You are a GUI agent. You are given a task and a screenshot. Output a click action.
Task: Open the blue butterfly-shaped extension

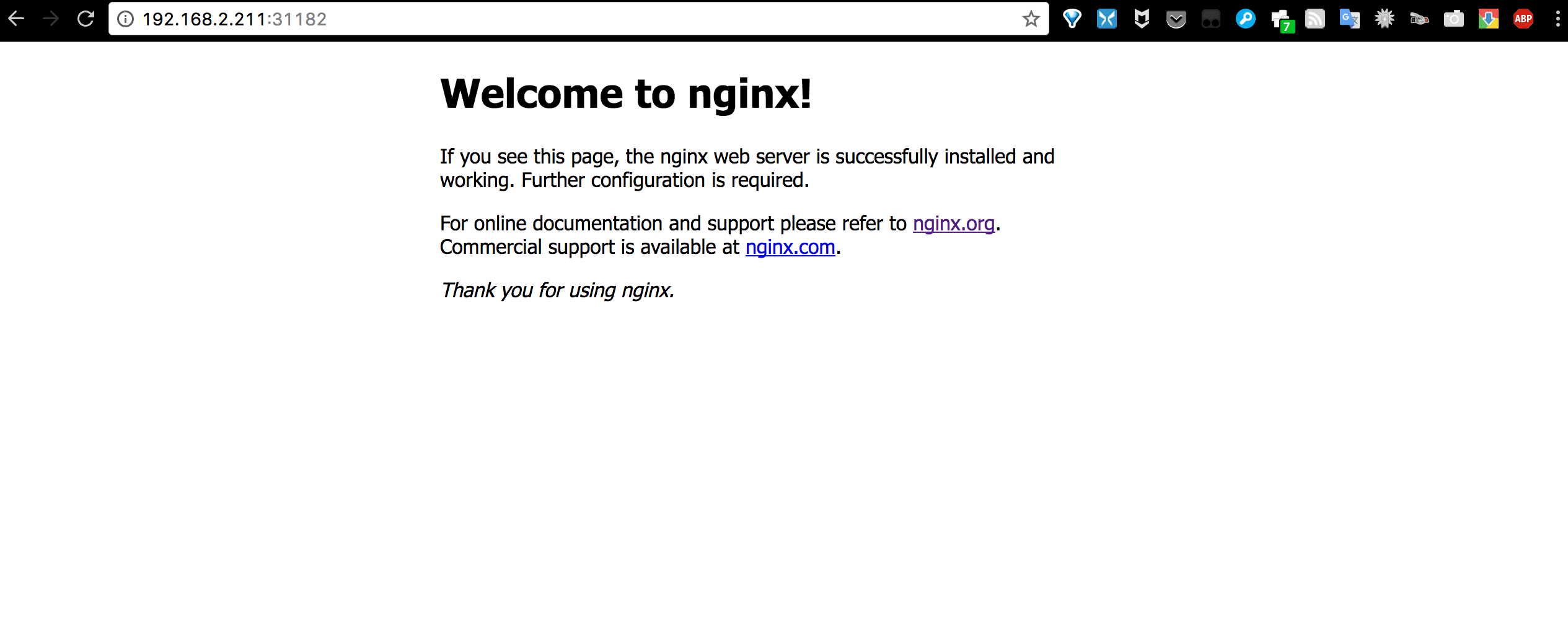tap(1107, 19)
